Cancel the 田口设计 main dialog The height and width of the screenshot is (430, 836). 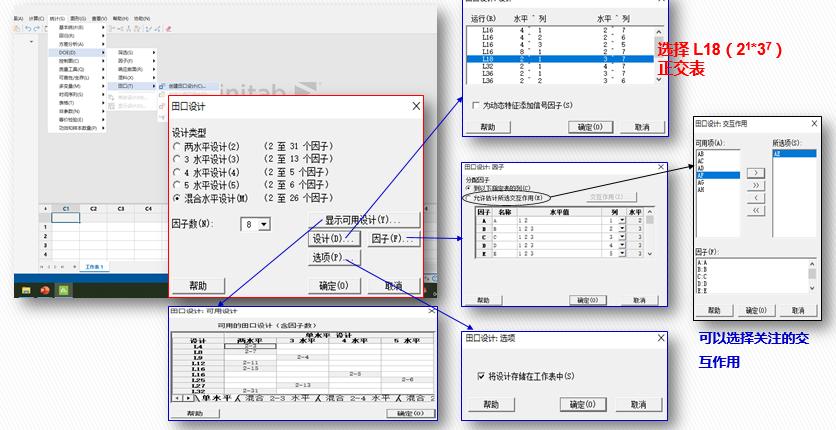pyautogui.click(x=393, y=286)
